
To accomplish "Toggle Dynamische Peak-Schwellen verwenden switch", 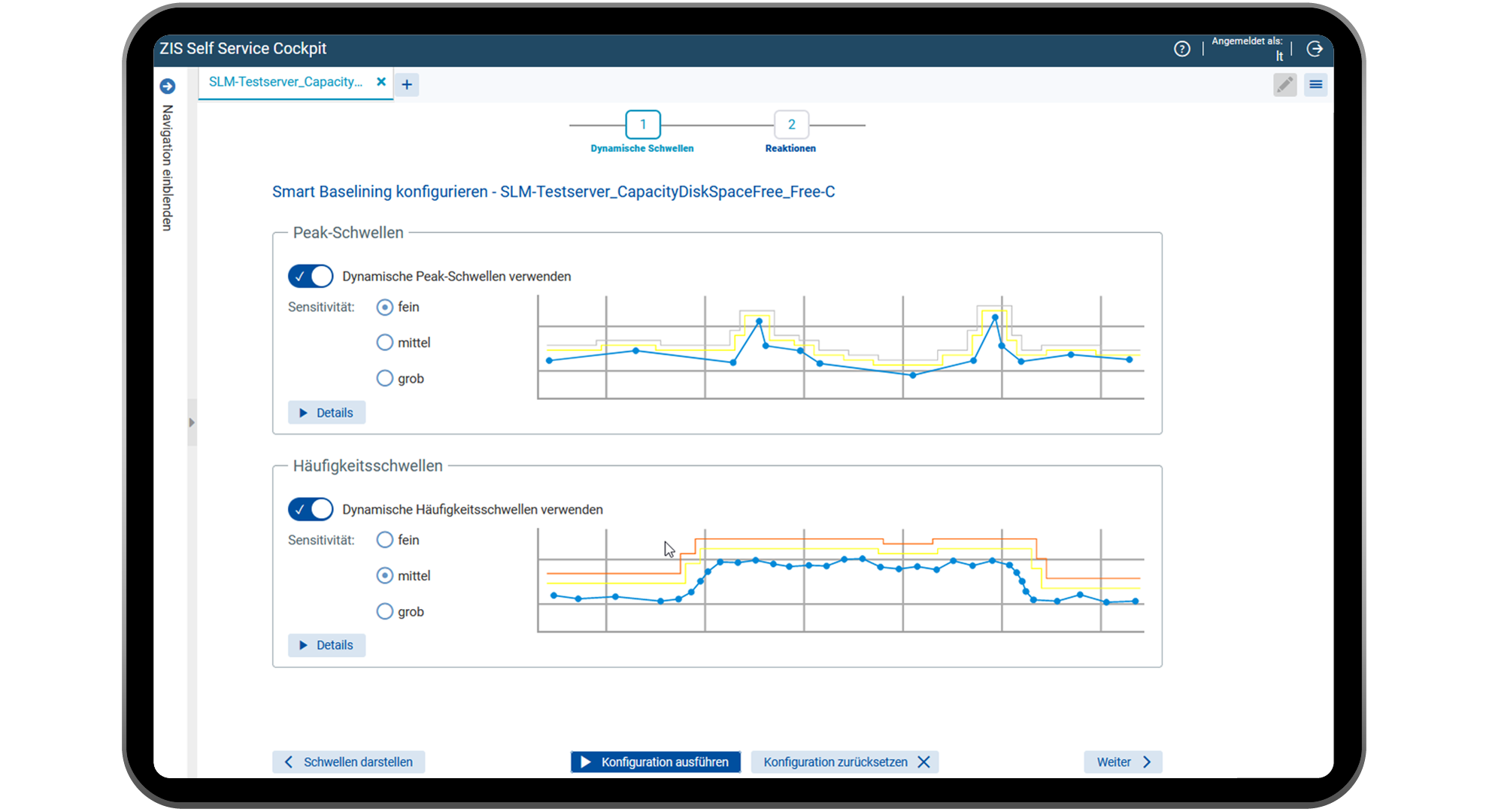I will coord(311,276).
